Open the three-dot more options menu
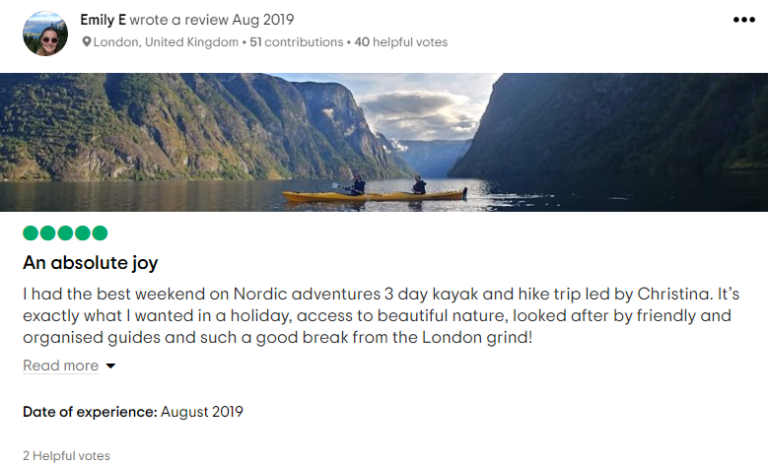 (744, 20)
